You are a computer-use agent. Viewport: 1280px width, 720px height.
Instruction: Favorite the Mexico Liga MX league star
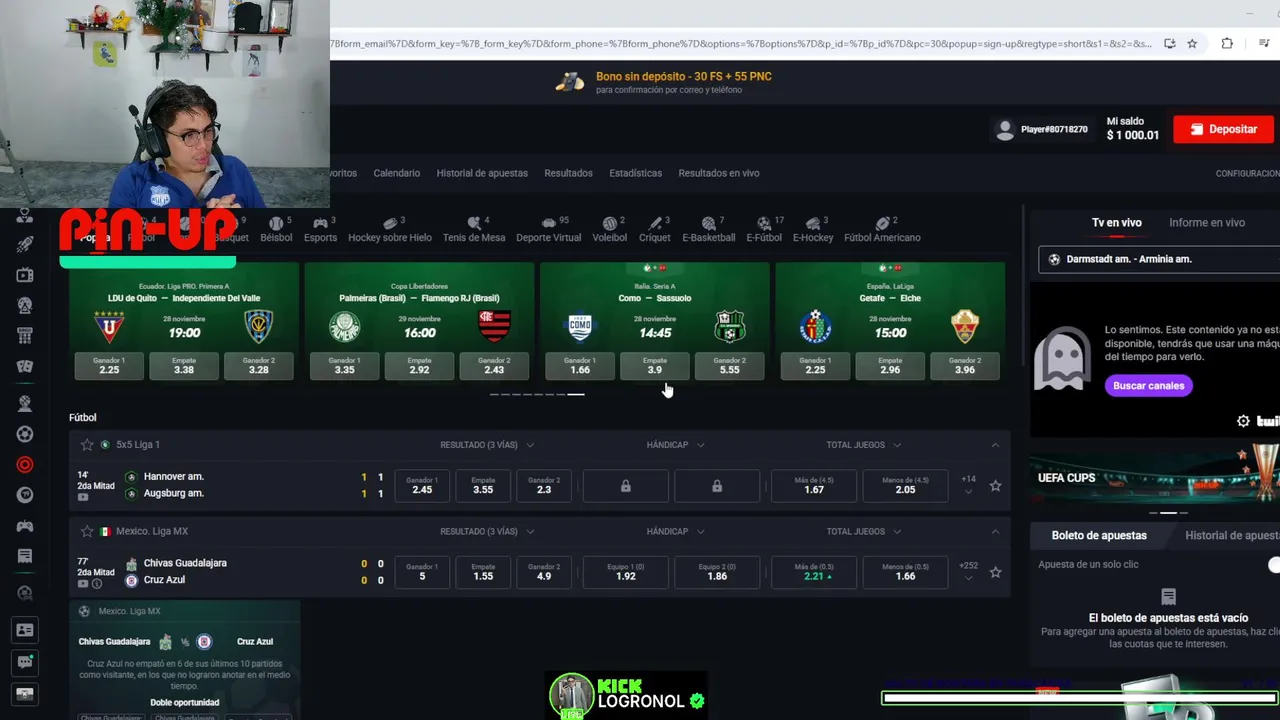tap(87, 531)
